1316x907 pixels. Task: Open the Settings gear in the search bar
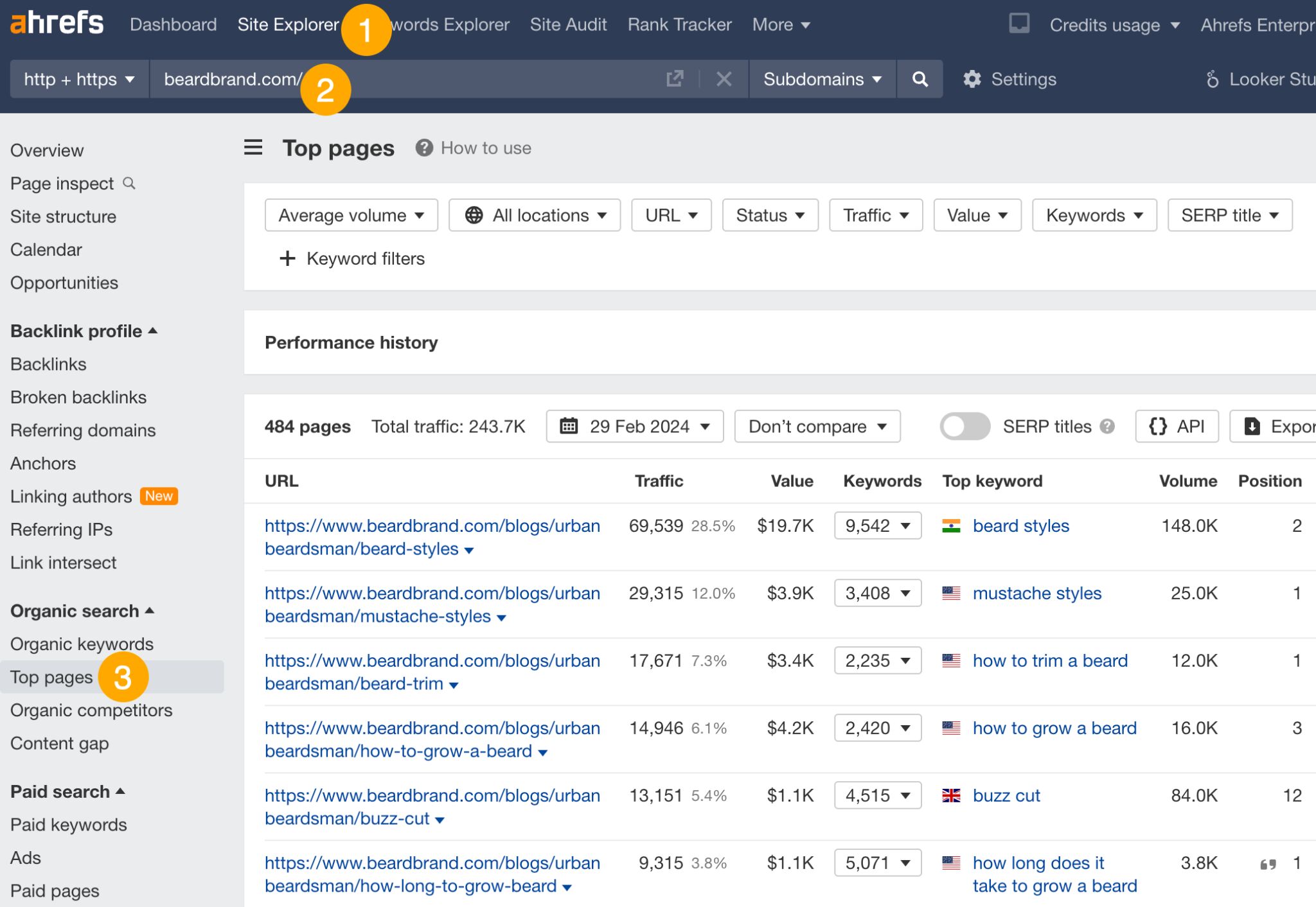(972, 79)
